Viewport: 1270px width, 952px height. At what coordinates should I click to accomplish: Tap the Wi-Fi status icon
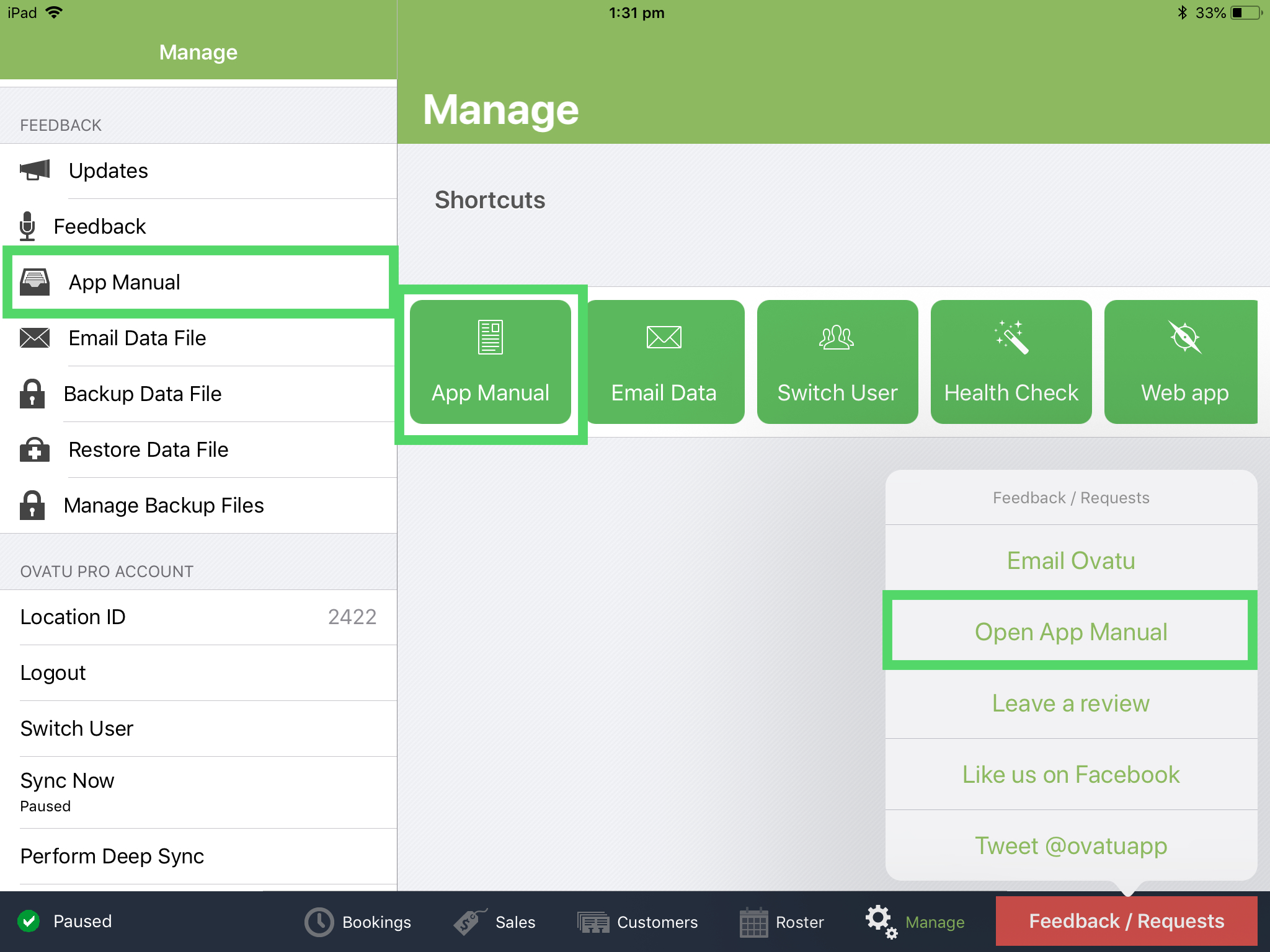tap(55, 12)
